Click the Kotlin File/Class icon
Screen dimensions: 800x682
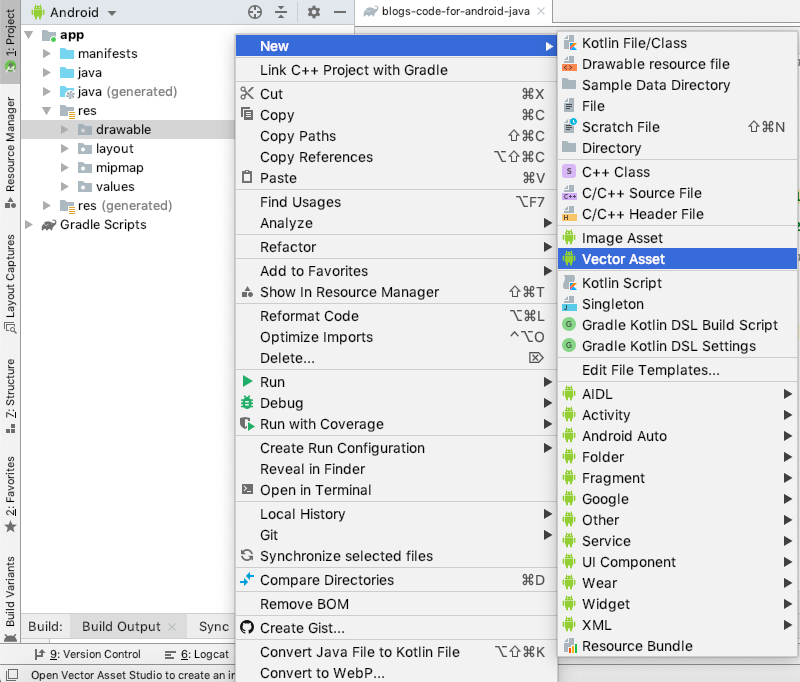(569, 43)
